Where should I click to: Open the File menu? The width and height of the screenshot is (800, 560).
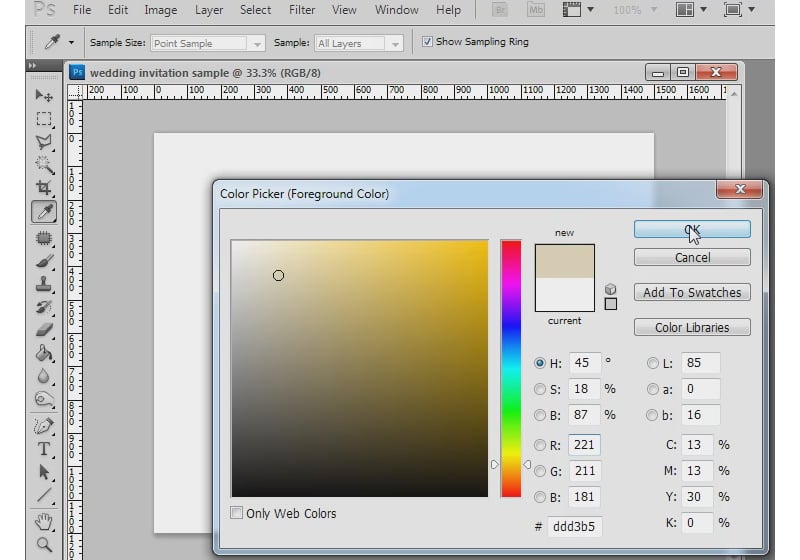tap(82, 10)
